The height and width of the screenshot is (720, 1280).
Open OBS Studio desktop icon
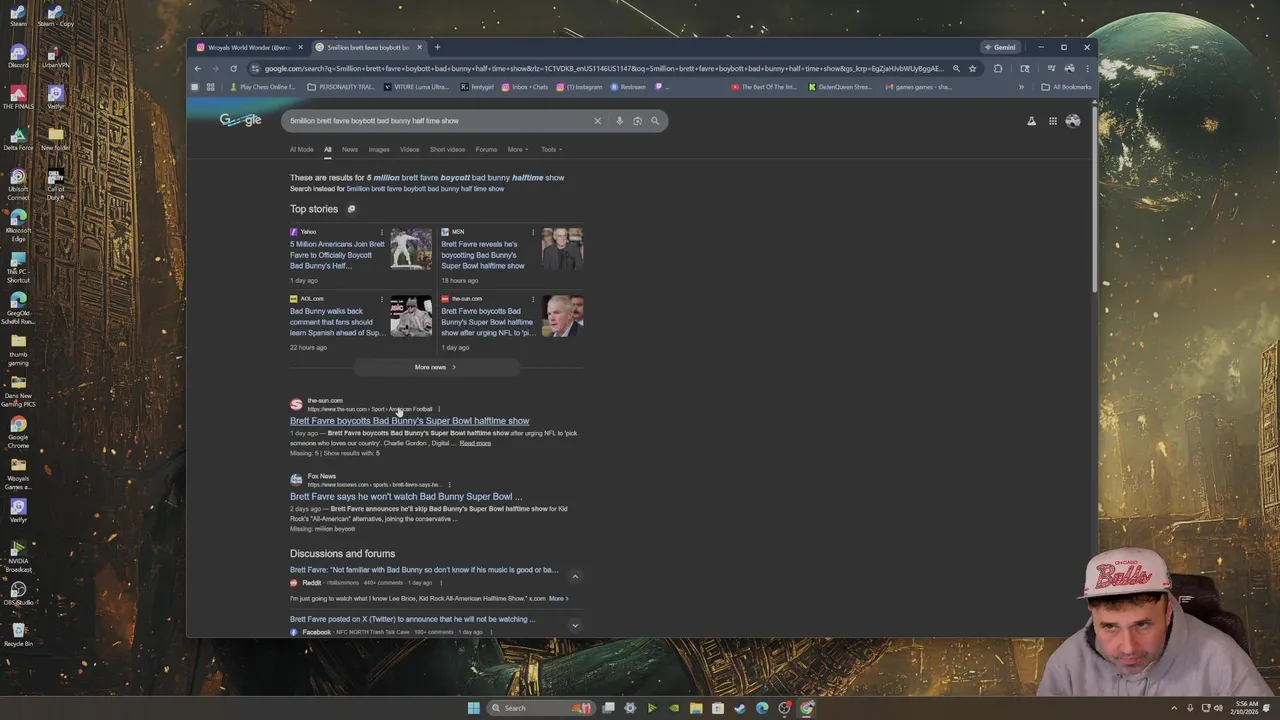(x=18, y=594)
